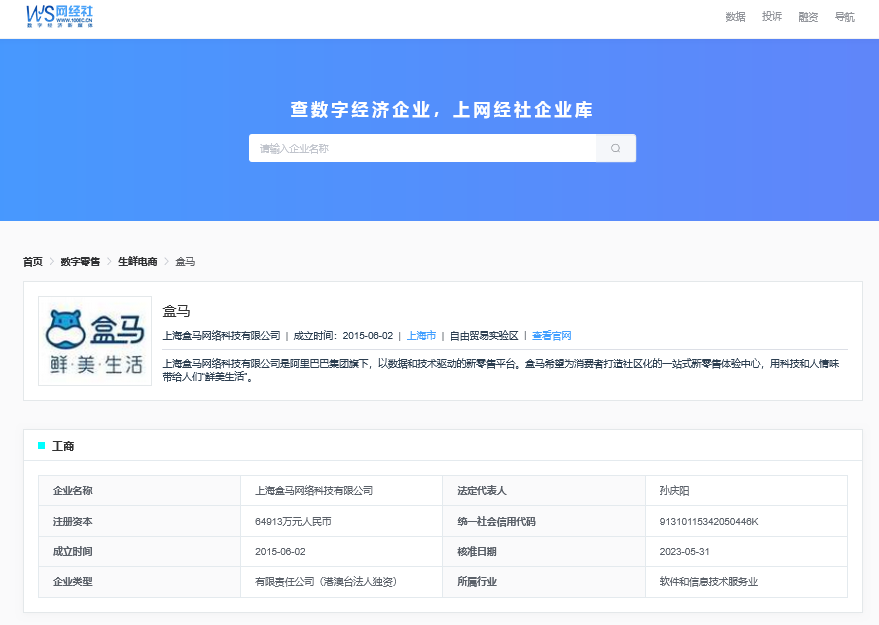Go to the 融资 navigation item
The width and height of the screenshot is (879, 625).
tap(808, 17)
